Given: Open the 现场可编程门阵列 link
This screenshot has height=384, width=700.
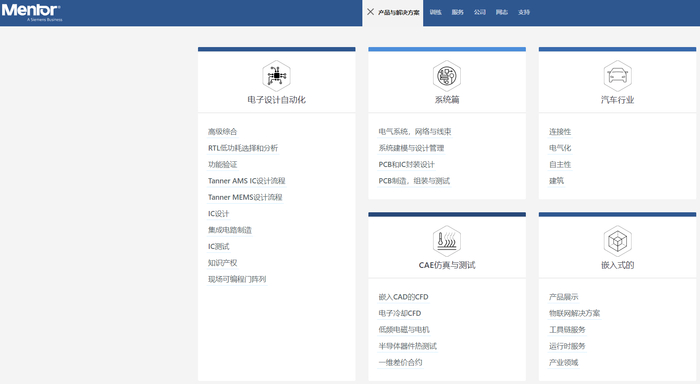Looking at the screenshot, I should (x=237, y=280).
